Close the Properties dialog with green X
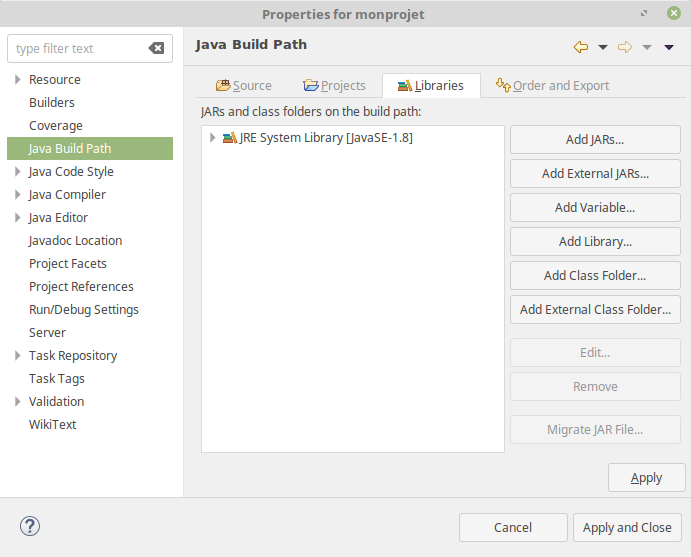Image resolution: width=691 pixels, height=557 pixels. click(x=673, y=13)
